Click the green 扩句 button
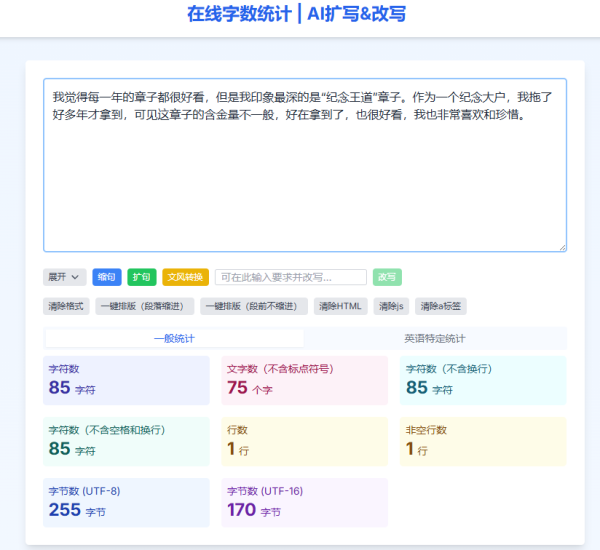The width and height of the screenshot is (600, 550). pyautogui.click(x=142, y=277)
